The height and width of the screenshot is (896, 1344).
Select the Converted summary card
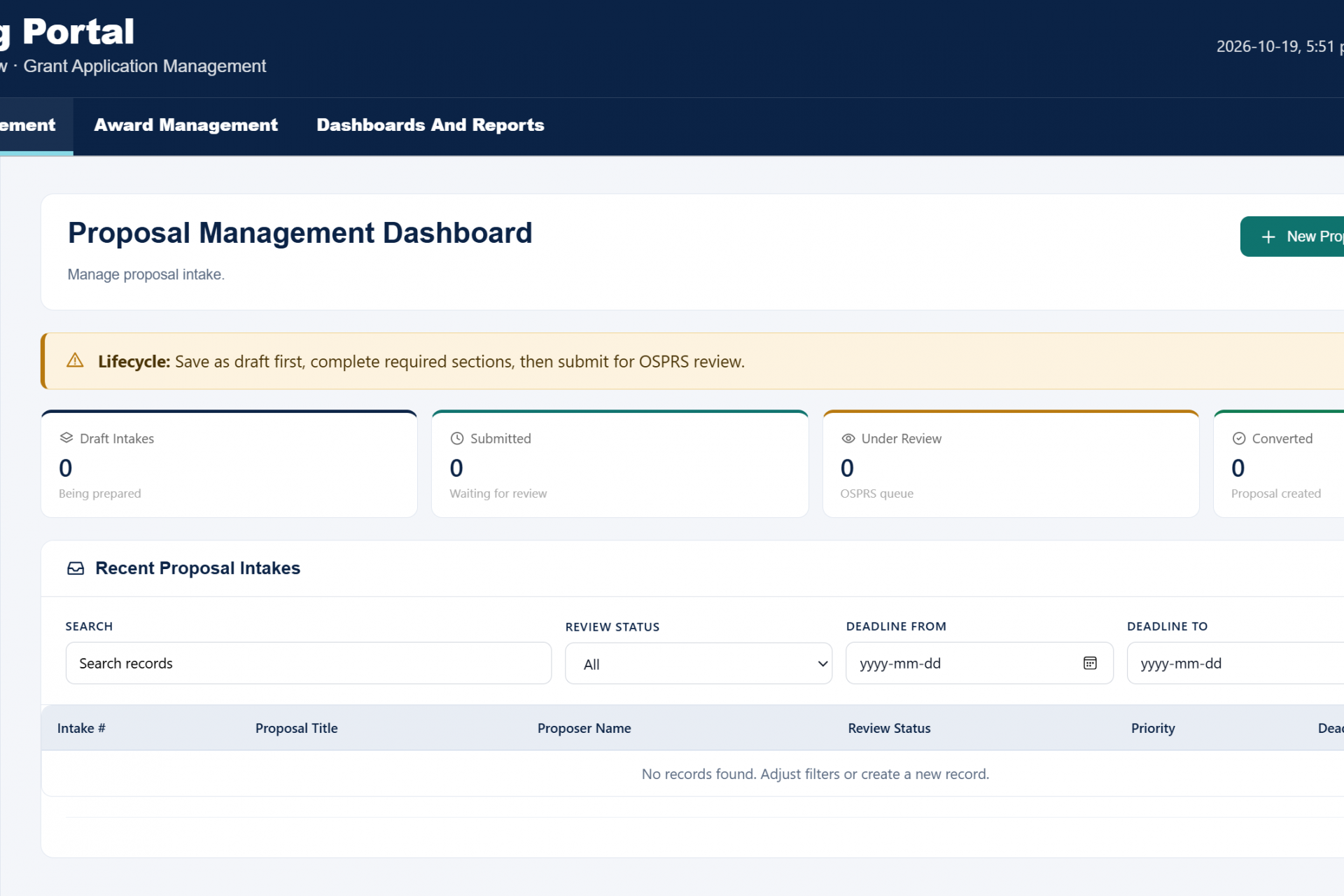(x=1279, y=463)
